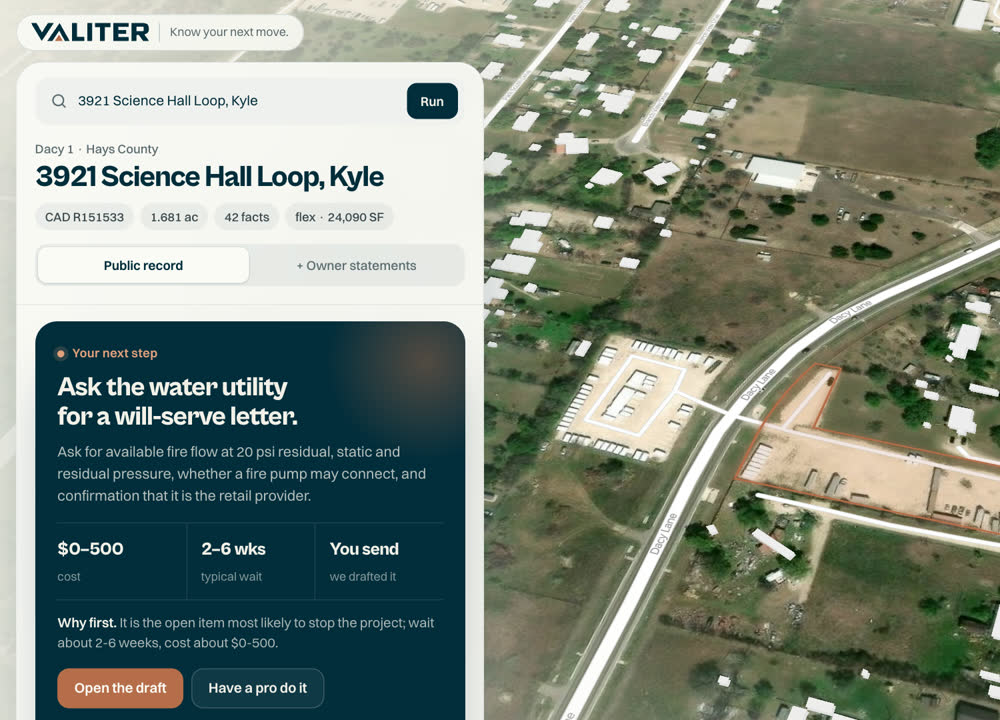Click the orange dot beside Your next step

click(x=61, y=353)
